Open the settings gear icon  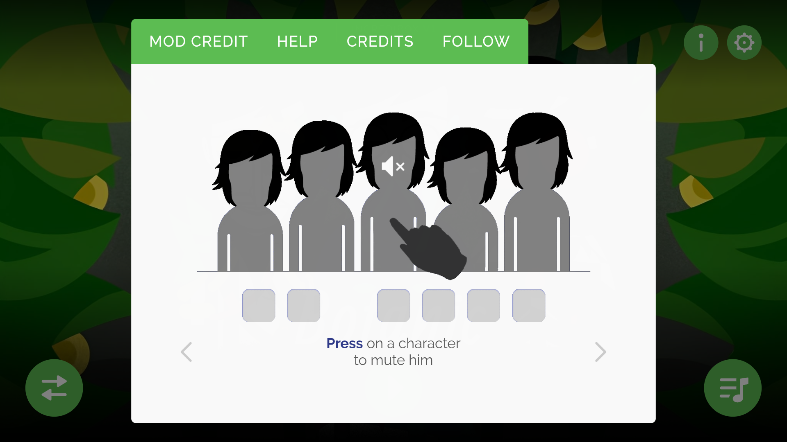tap(744, 43)
